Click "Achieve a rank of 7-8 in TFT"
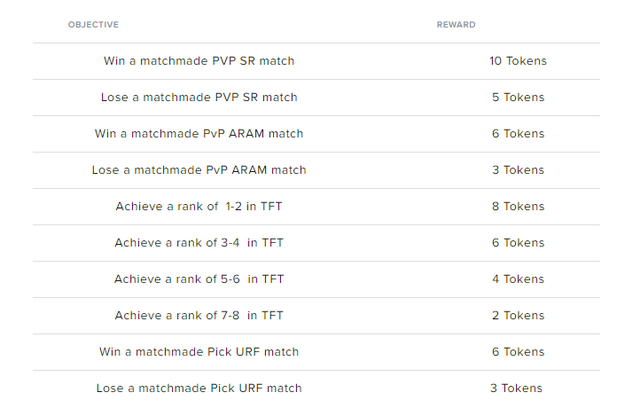Viewport: 640px width, 416px height. click(x=199, y=315)
